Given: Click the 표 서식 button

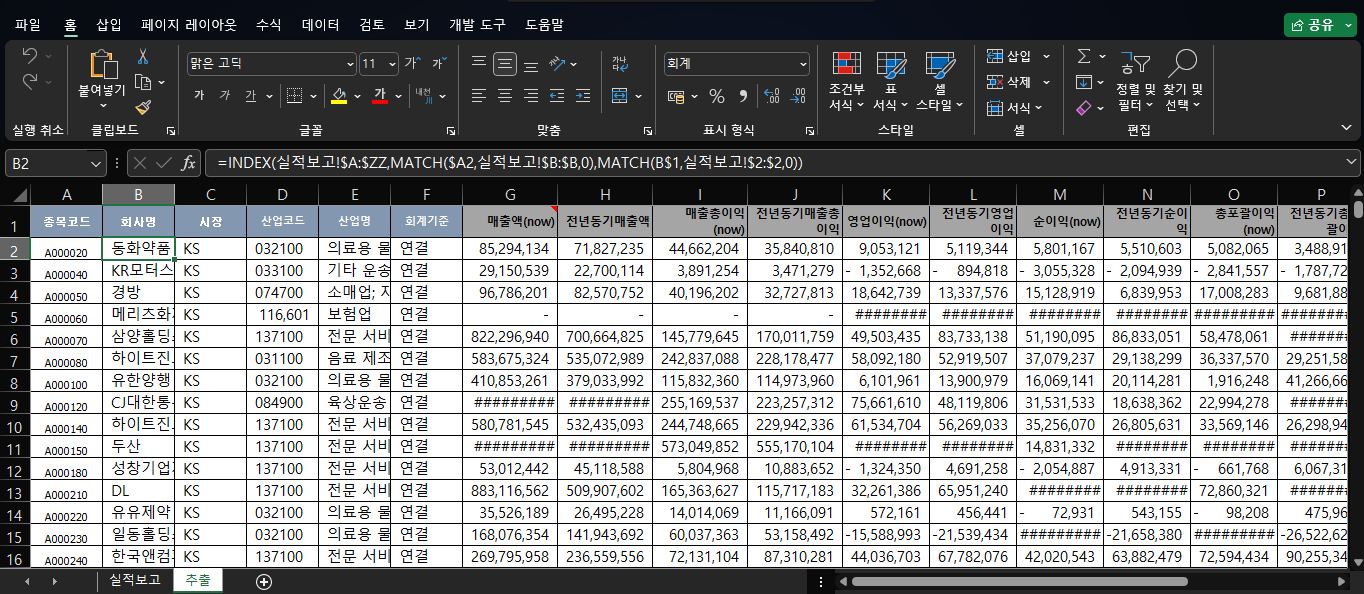Looking at the screenshot, I should [x=890, y=82].
